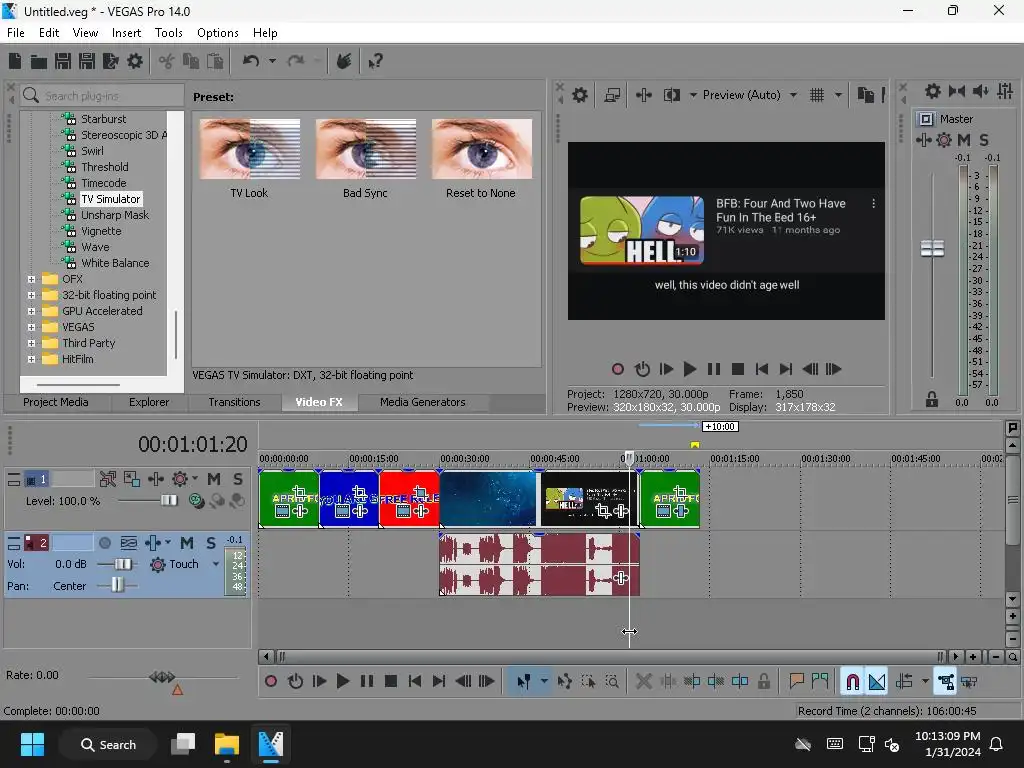The width and height of the screenshot is (1024, 768).
Task: Toggle Automatic Crossfades button
Action: point(876,682)
